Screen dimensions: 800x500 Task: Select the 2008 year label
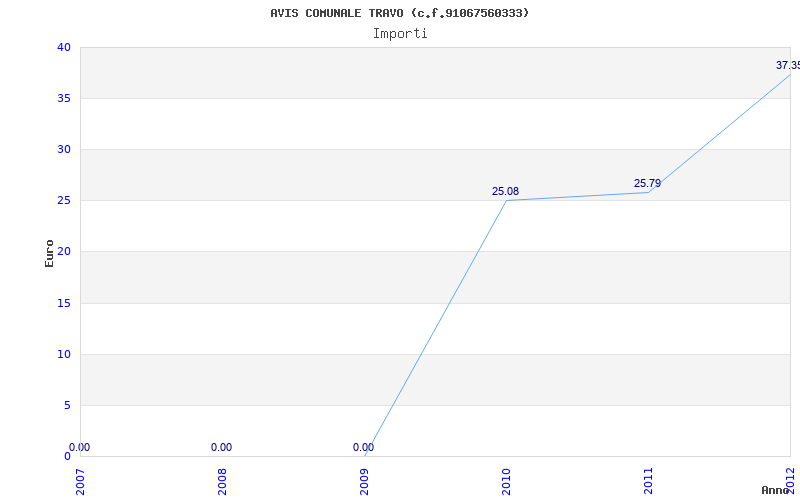(x=222, y=482)
